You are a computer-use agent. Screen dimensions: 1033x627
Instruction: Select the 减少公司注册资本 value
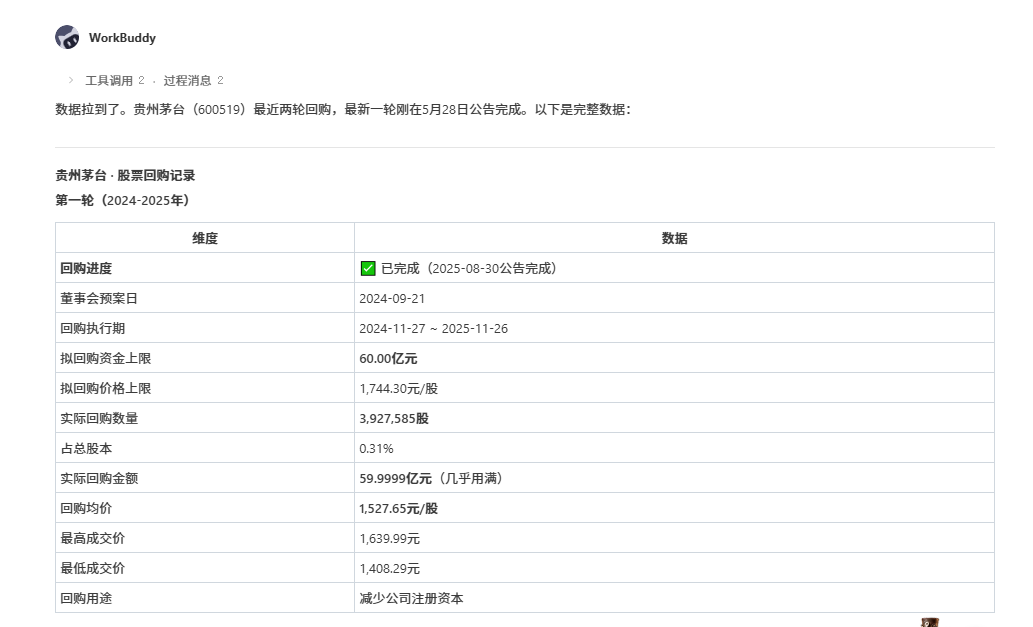coord(411,598)
